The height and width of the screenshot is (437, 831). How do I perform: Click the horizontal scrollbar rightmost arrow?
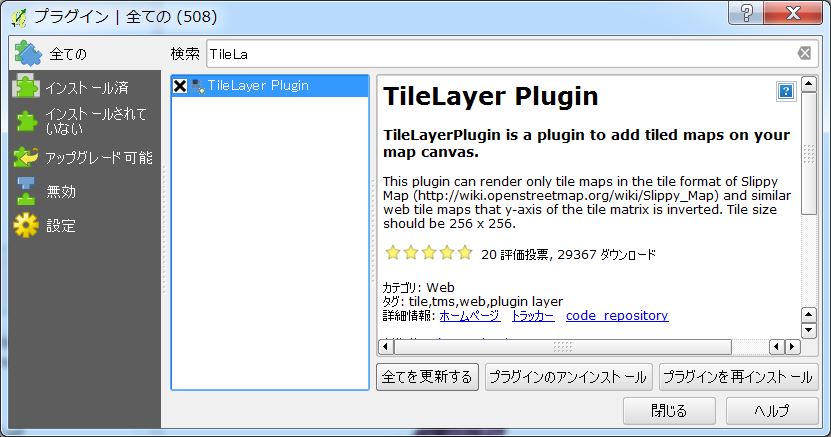[x=793, y=347]
